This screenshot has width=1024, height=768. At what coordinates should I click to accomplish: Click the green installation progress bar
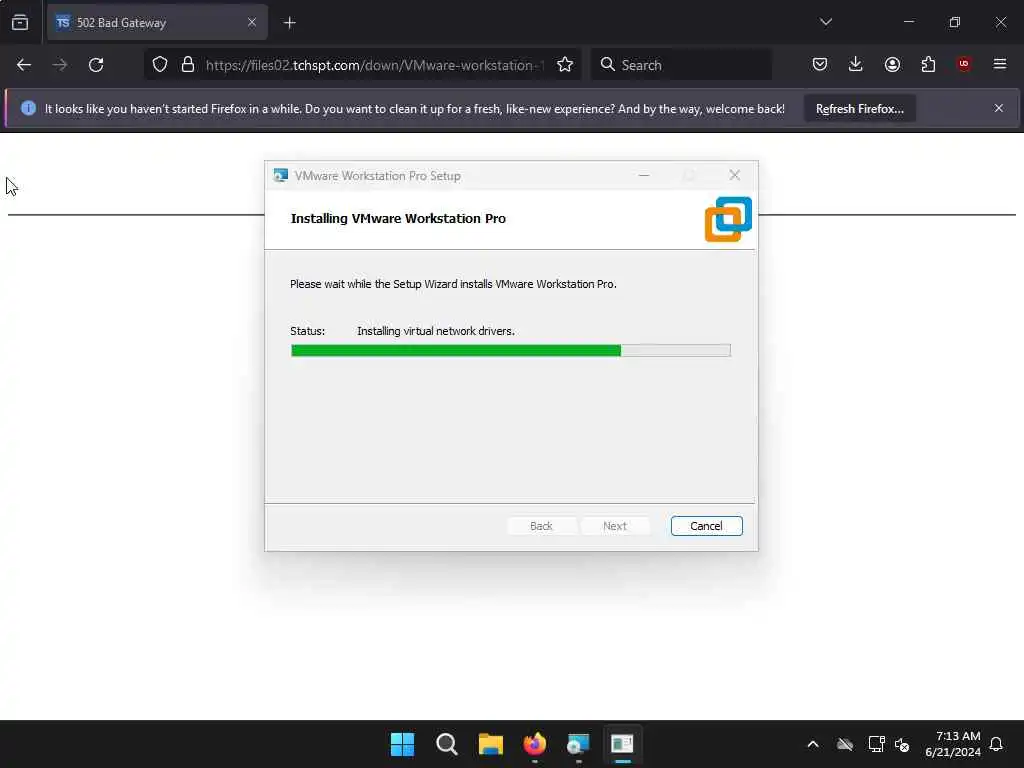point(511,351)
